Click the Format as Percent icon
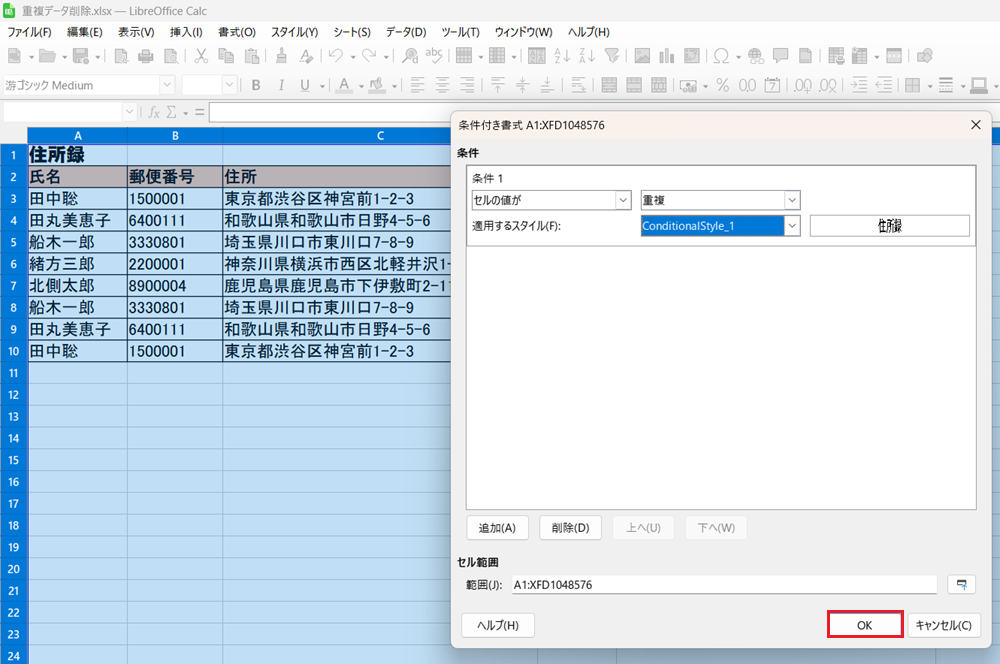 (721, 86)
